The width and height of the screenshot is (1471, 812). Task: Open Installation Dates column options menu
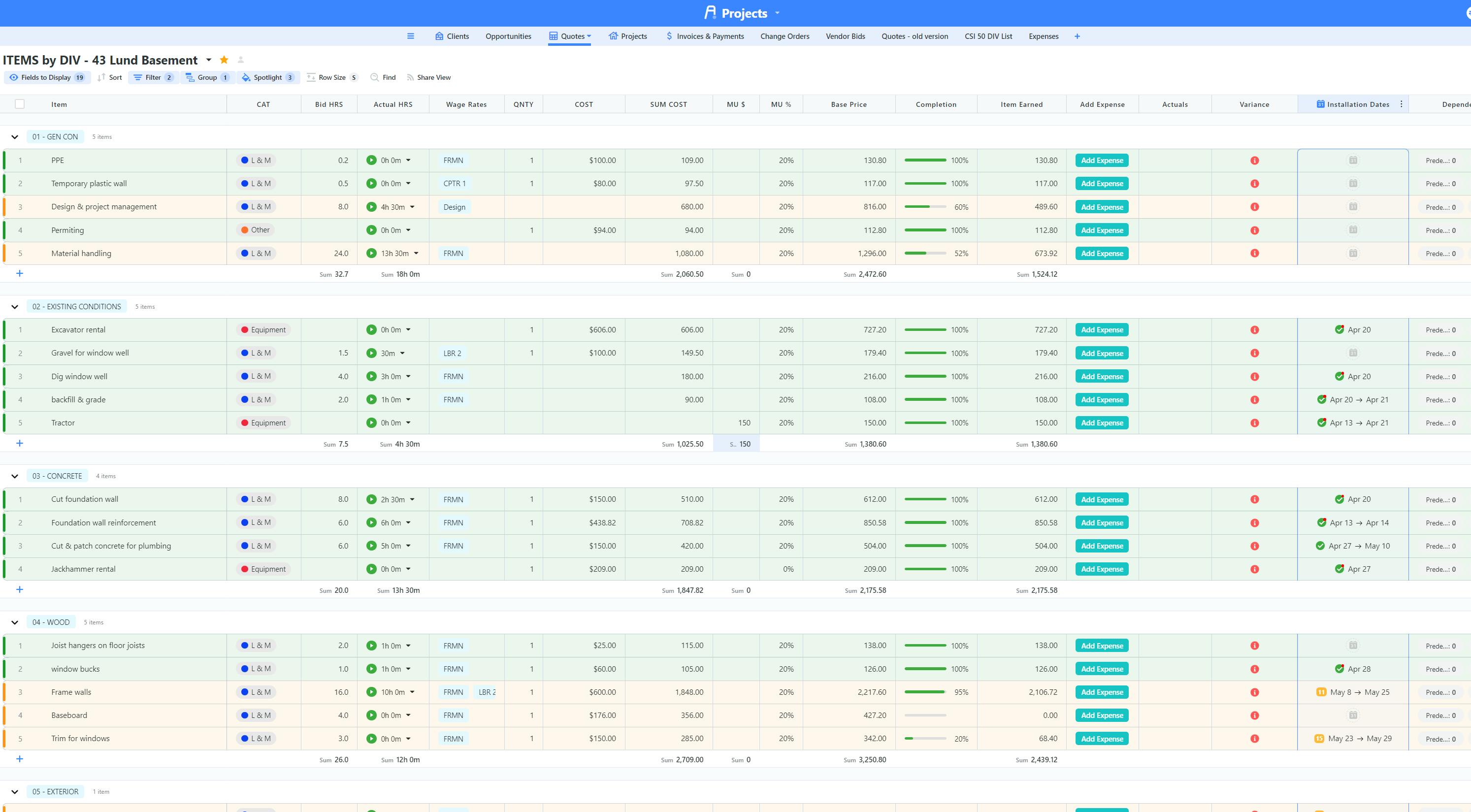click(1402, 104)
